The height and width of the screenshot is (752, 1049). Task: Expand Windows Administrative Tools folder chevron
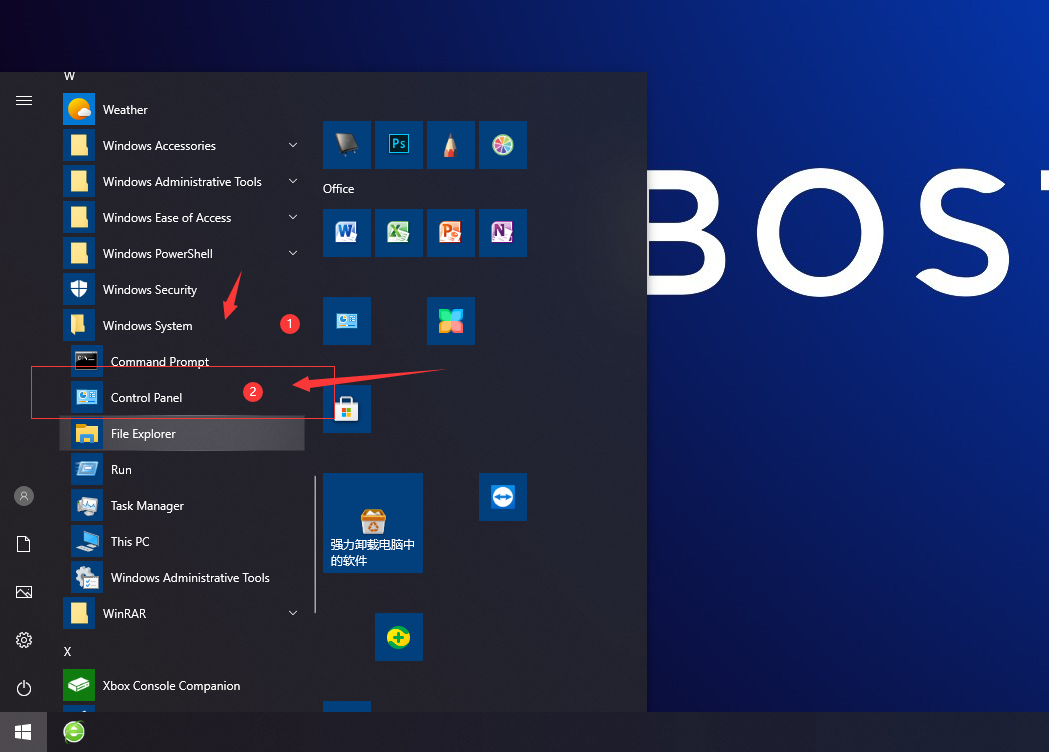pyautogui.click(x=292, y=181)
